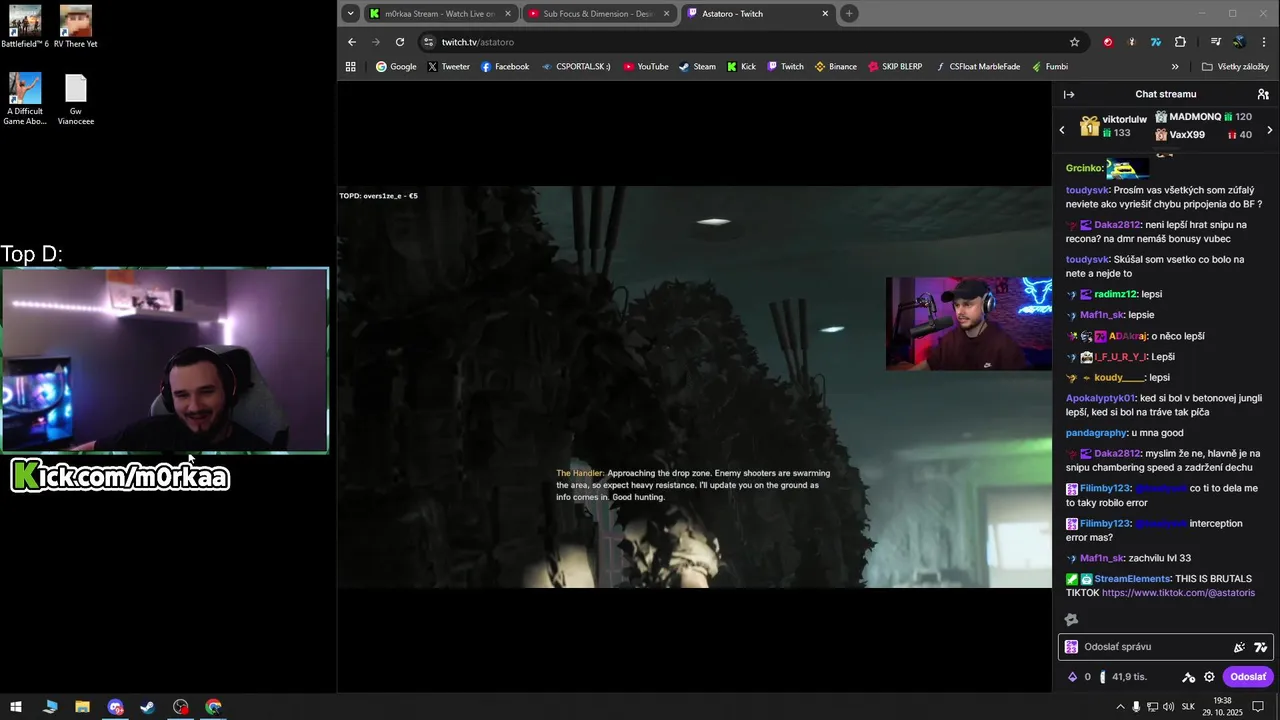
Task: Click username StreamElements in chat
Action: 1132,579
